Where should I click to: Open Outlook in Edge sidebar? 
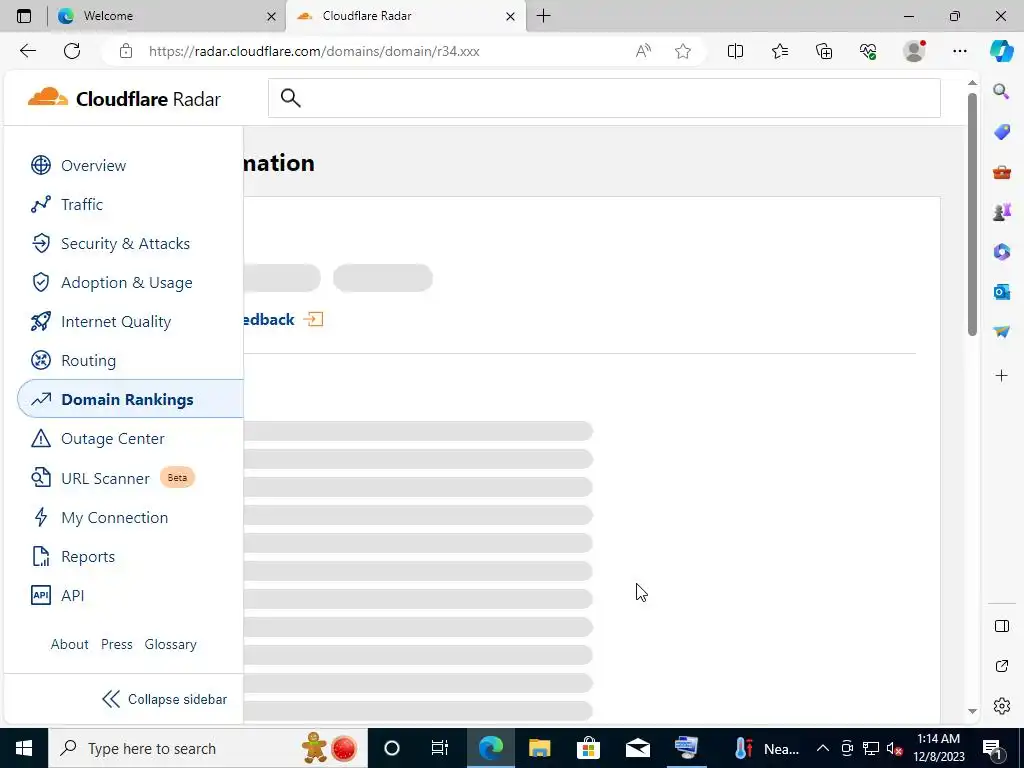pos(1001,291)
